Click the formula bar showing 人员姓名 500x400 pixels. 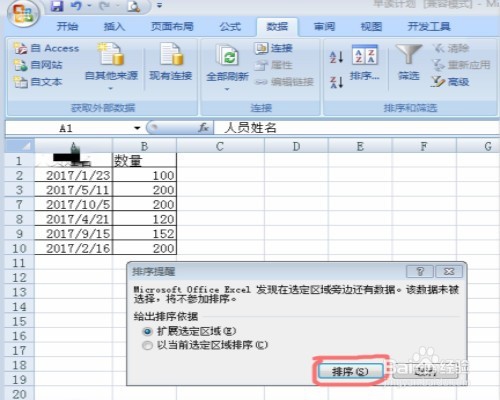356,128
